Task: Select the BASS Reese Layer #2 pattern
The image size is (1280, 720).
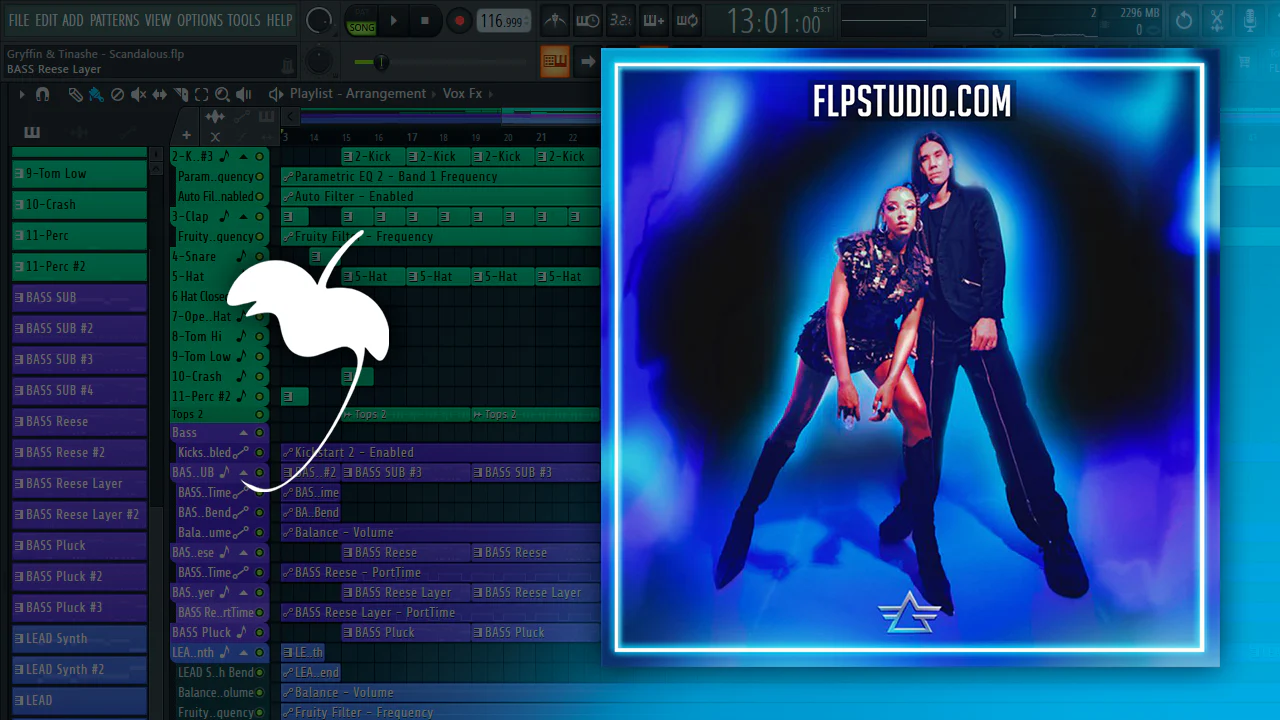Action: click(x=79, y=515)
